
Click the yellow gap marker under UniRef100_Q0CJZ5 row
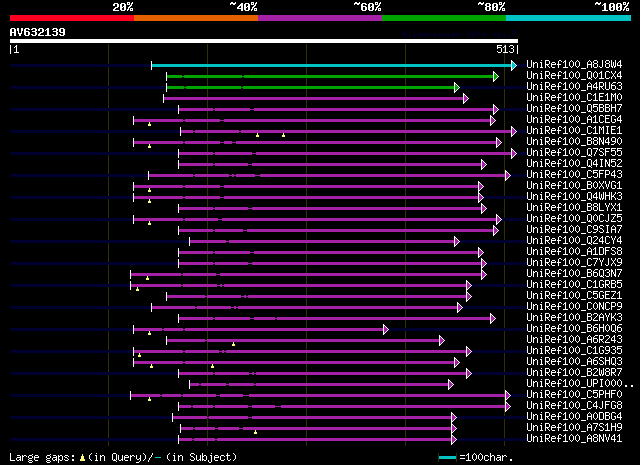(x=149, y=223)
